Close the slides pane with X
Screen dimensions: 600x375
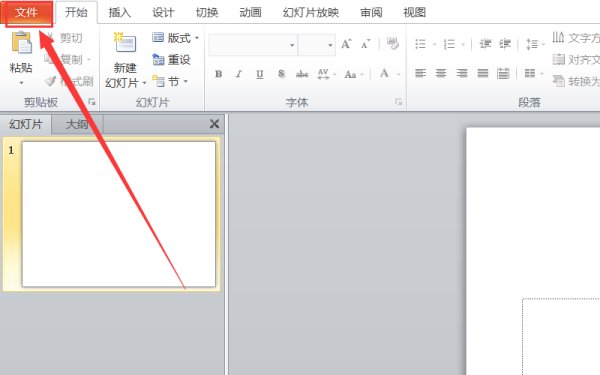coord(214,124)
